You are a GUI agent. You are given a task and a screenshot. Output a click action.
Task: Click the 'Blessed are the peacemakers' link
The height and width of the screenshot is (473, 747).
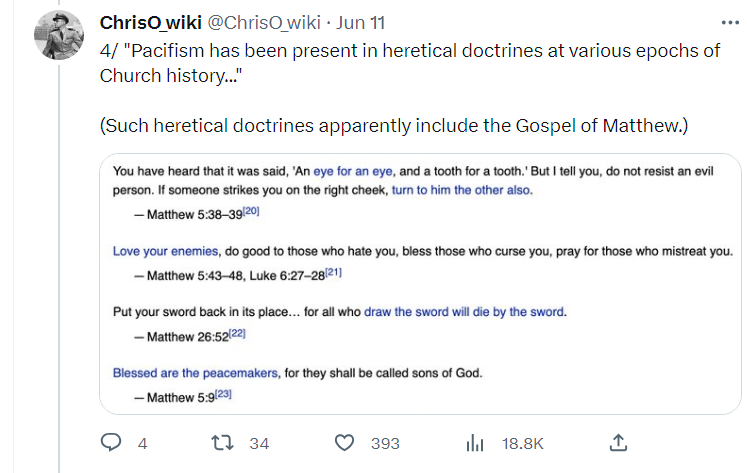[x=195, y=373]
